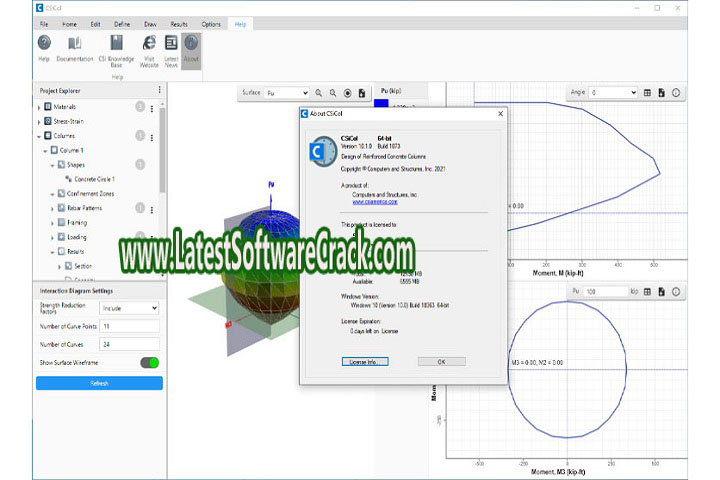Click the first magnifier icon beside Surface
Screen dimensions: 720x480
click(319, 93)
